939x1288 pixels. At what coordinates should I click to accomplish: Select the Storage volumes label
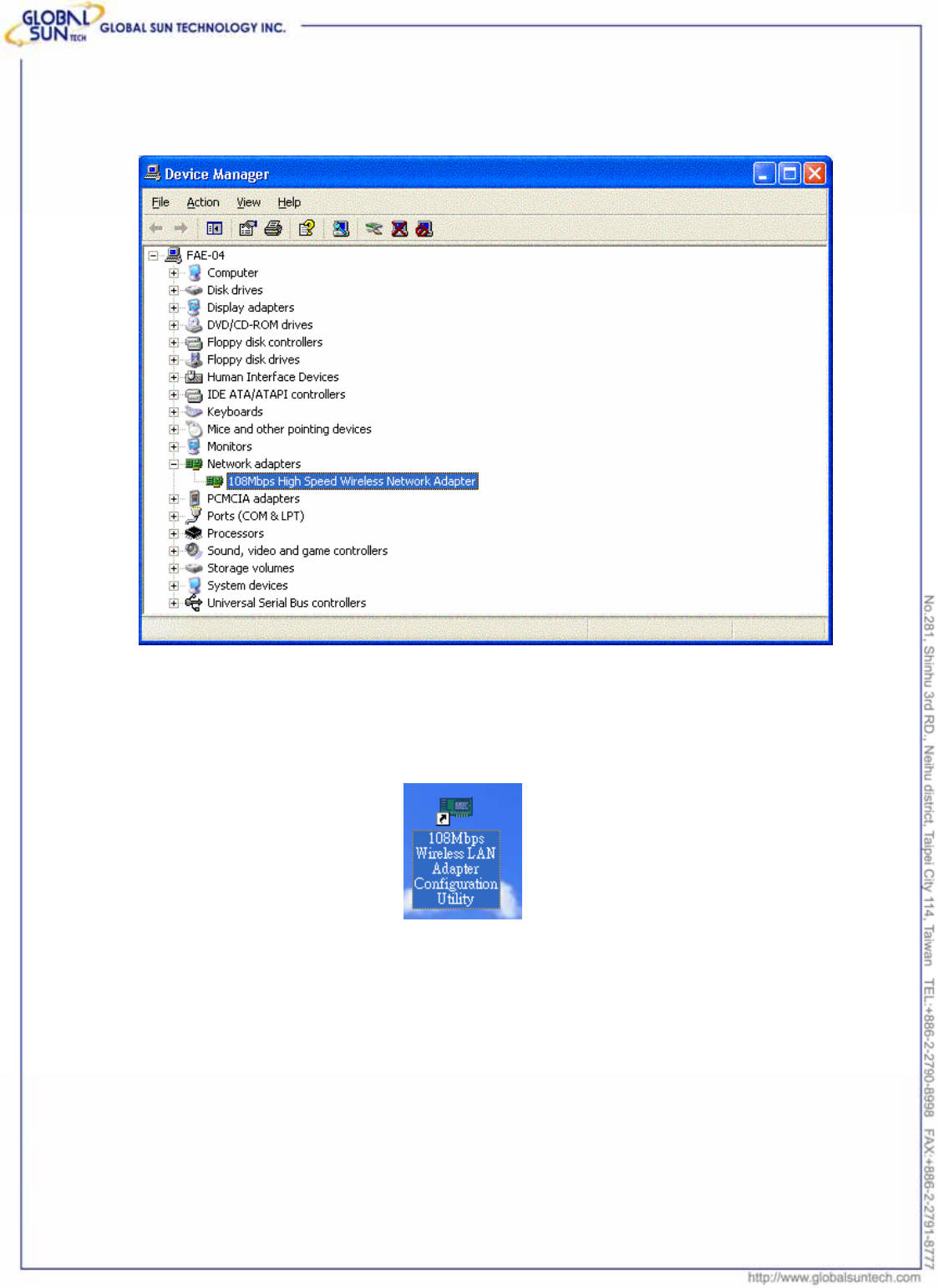[x=251, y=568]
